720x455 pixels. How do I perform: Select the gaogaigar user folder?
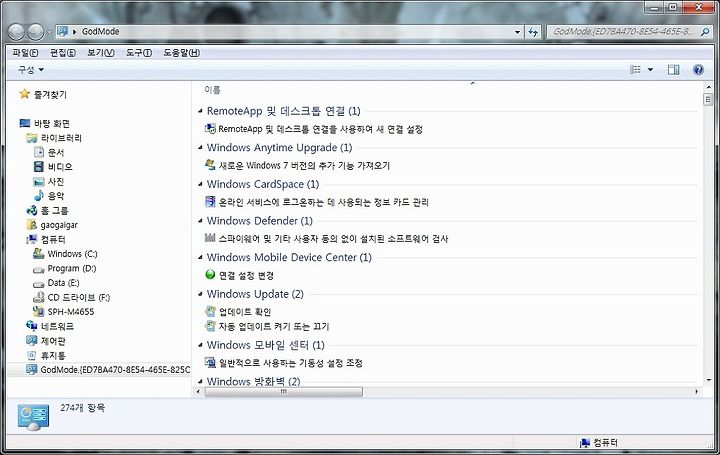pos(59,225)
